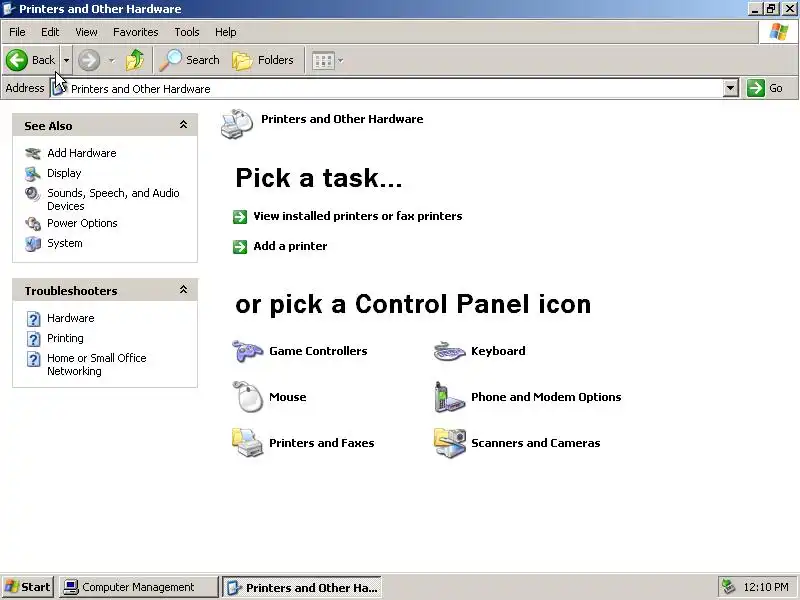The width and height of the screenshot is (800, 600).
Task: Open the Favorites menu
Action: [136, 32]
